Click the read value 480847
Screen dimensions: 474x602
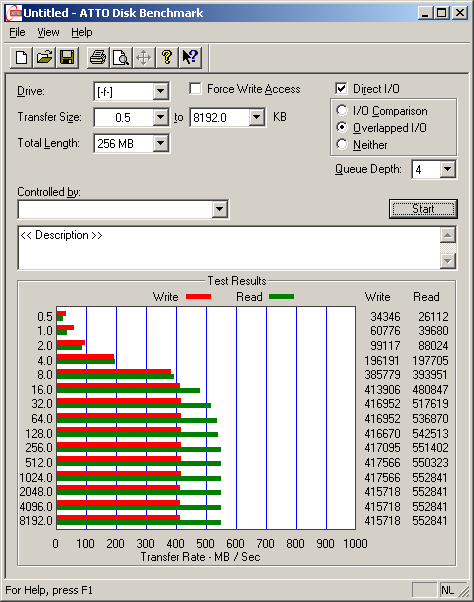click(430, 390)
